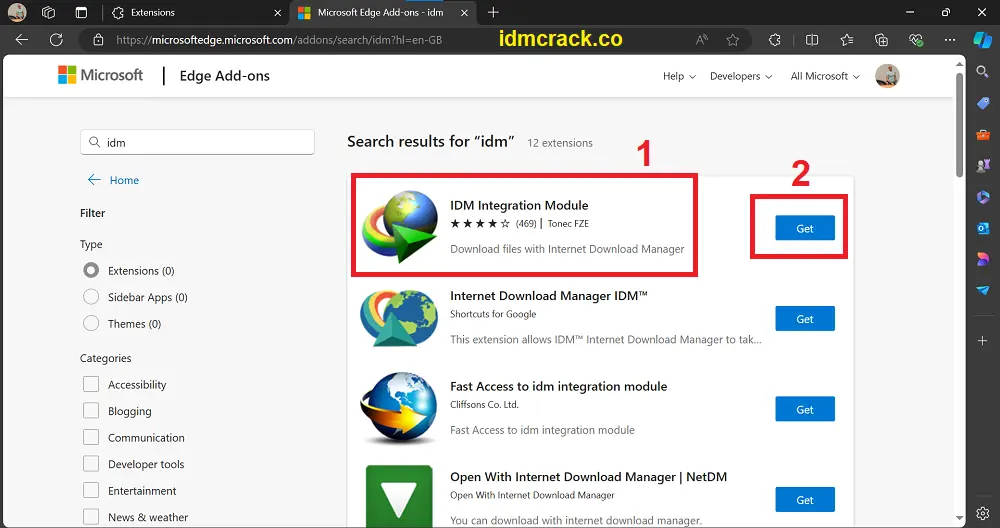Open the sidebar Outlook icon
The width and height of the screenshot is (1000, 528).
click(x=983, y=228)
